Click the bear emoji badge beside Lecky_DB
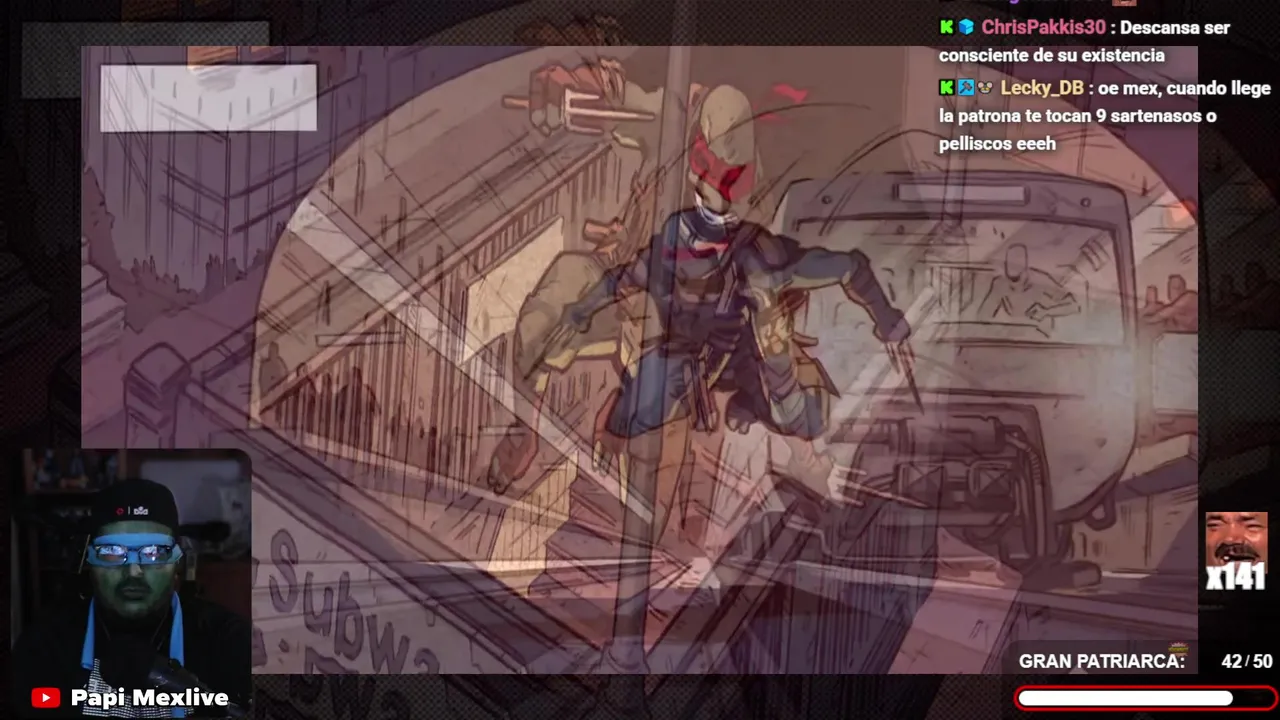The height and width of the screenshot is (720, 1280). 984,88
